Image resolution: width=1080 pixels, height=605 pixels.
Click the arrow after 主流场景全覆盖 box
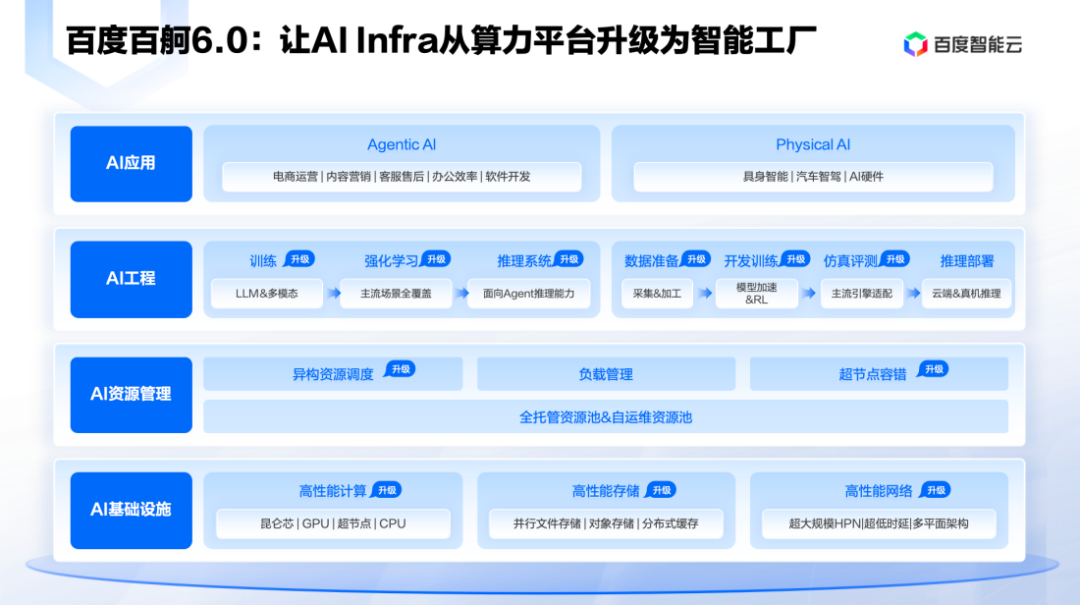(x=462, y=294)
